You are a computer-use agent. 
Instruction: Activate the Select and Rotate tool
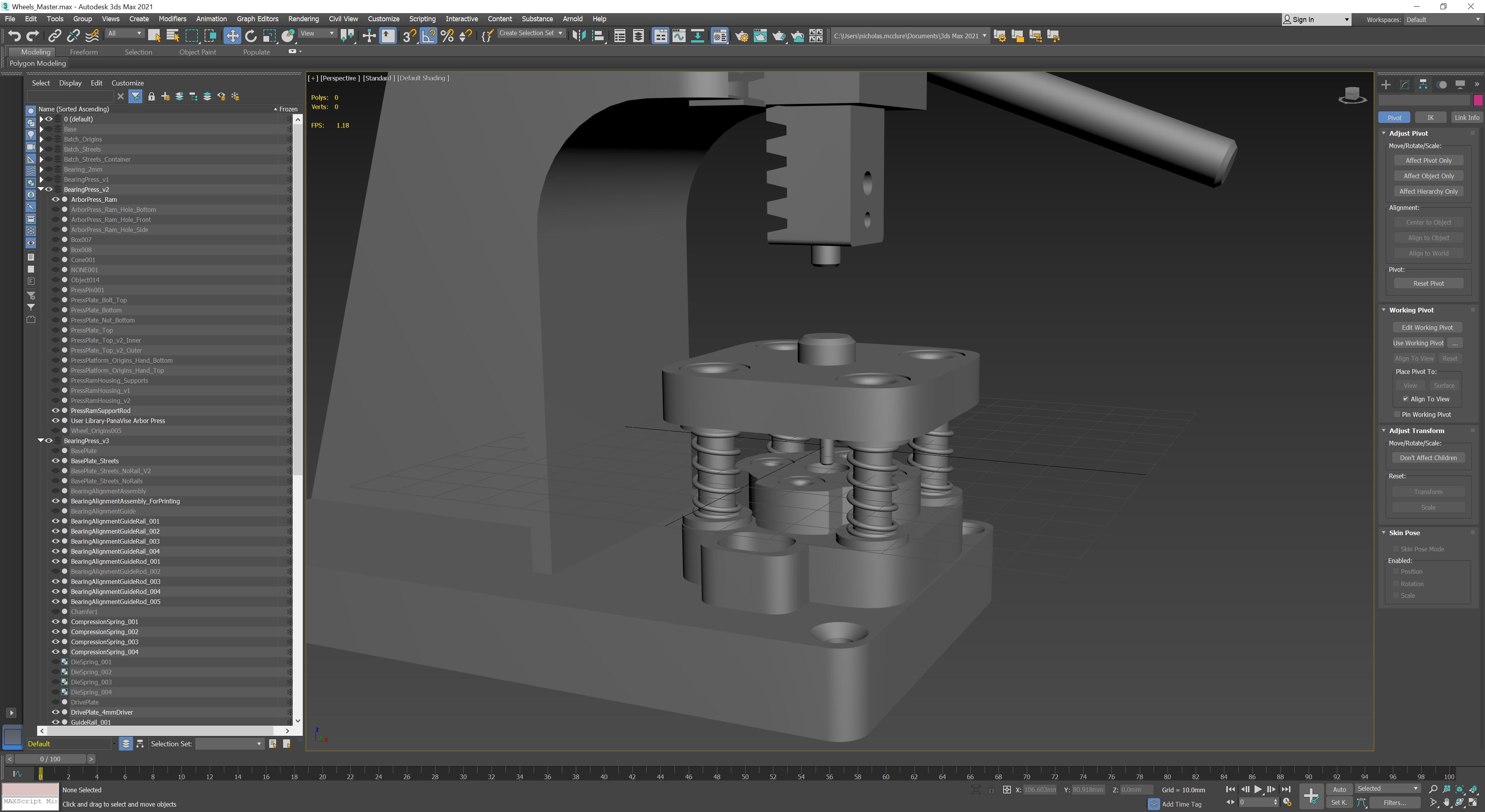pyautogui.click(x=251, y=36)
